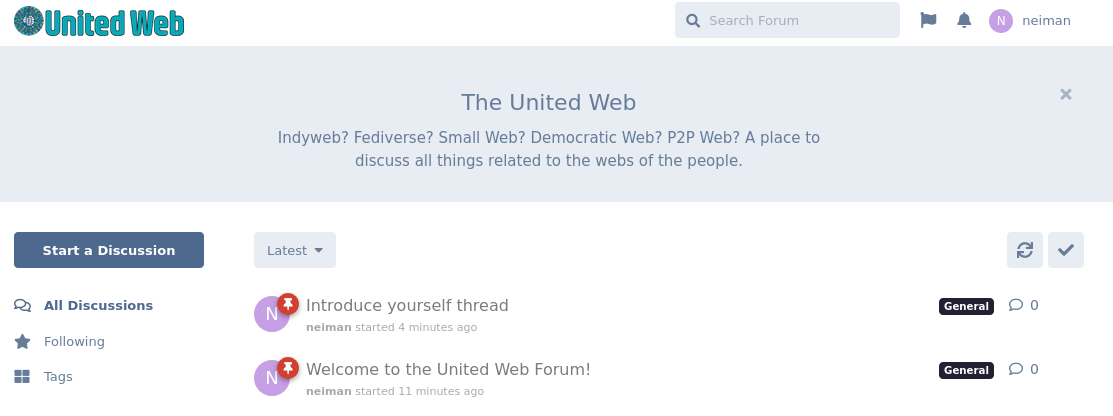
Task: Click the Start a Discussion button
Action: (x=109, y=250)
